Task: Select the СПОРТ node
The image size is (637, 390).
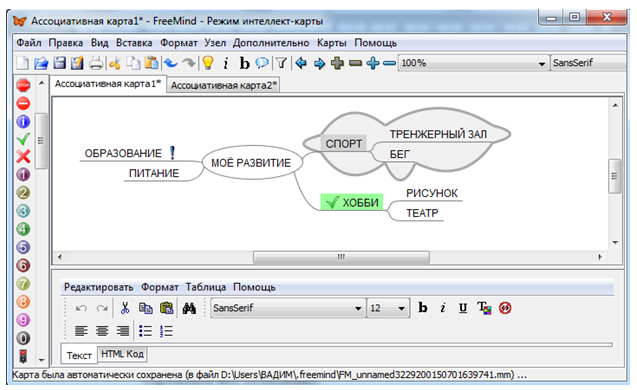Action: [x=344, y=143]
